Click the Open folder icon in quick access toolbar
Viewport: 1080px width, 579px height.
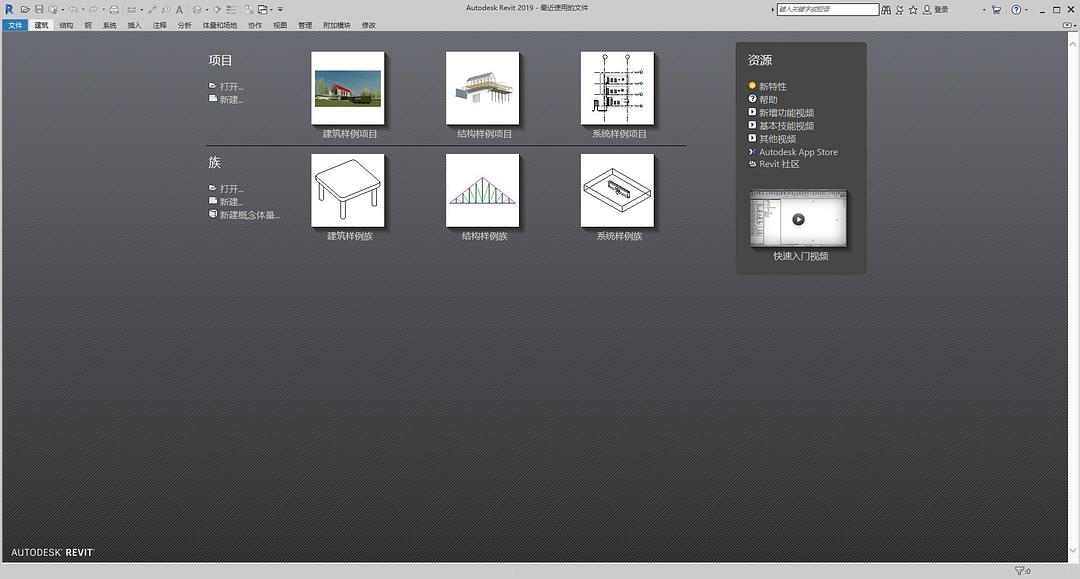[x=26, y=9]
